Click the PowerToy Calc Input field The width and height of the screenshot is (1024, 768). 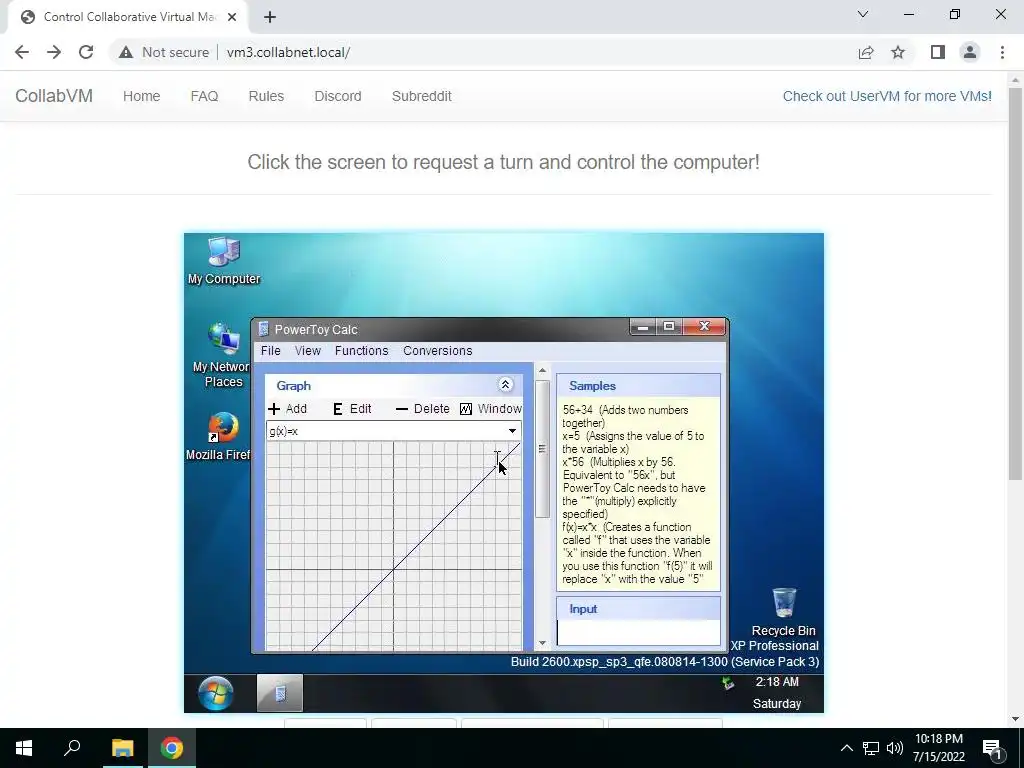pyautogui.click(x=639, y=633)
